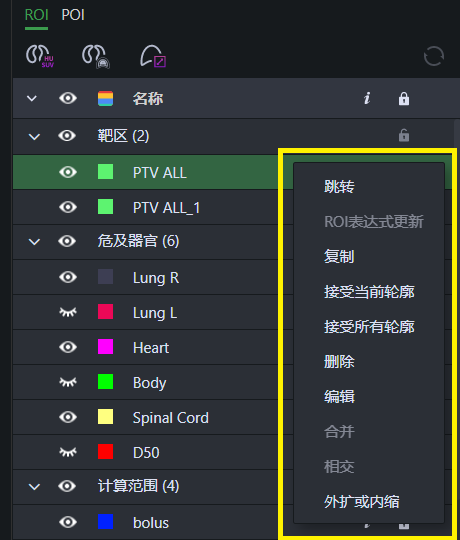Click the HU SUV organ contour icon
460x540 pixels.
[x=40, y=56]
